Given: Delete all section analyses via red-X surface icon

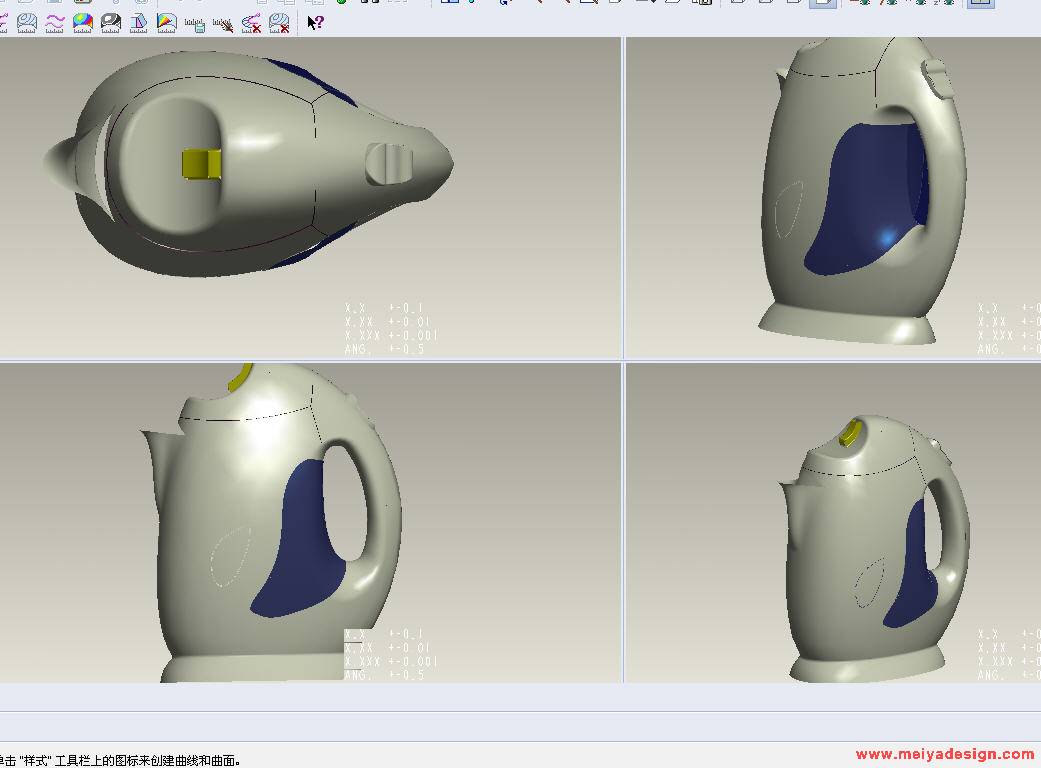Looking at the screenshot, I should point(280,24).
